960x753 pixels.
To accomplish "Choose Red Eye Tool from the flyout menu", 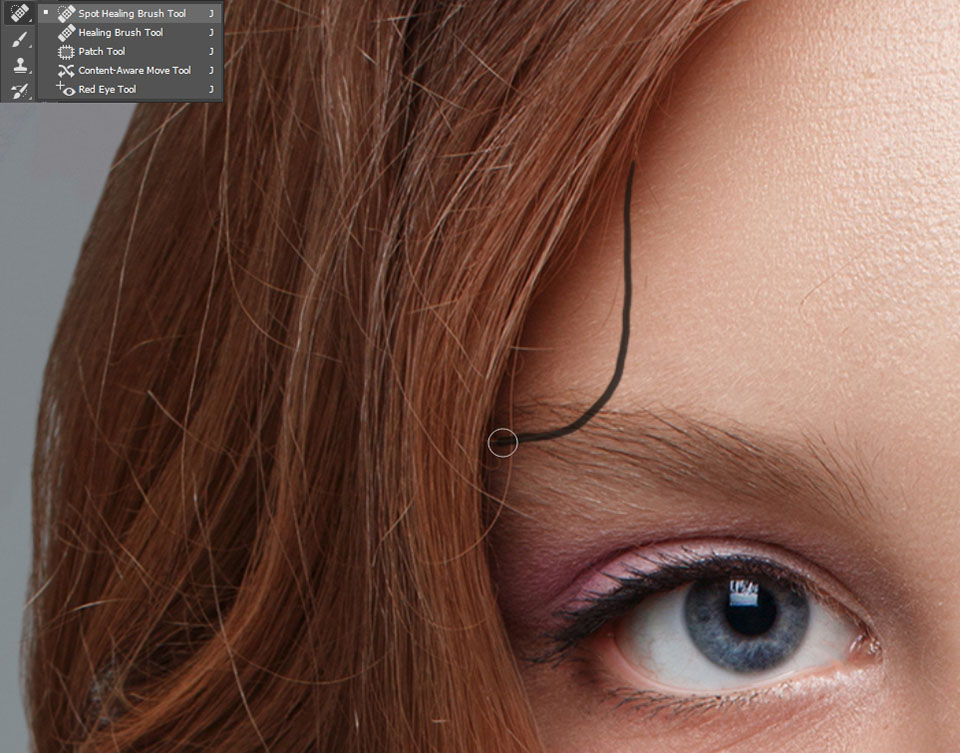I will pyautogui.click(x=107, y=89).
